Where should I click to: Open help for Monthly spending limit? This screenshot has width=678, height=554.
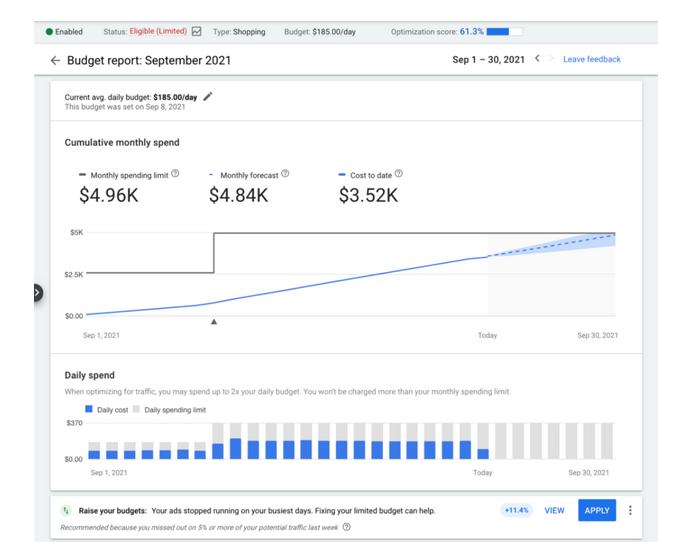(x=175, y=174)
